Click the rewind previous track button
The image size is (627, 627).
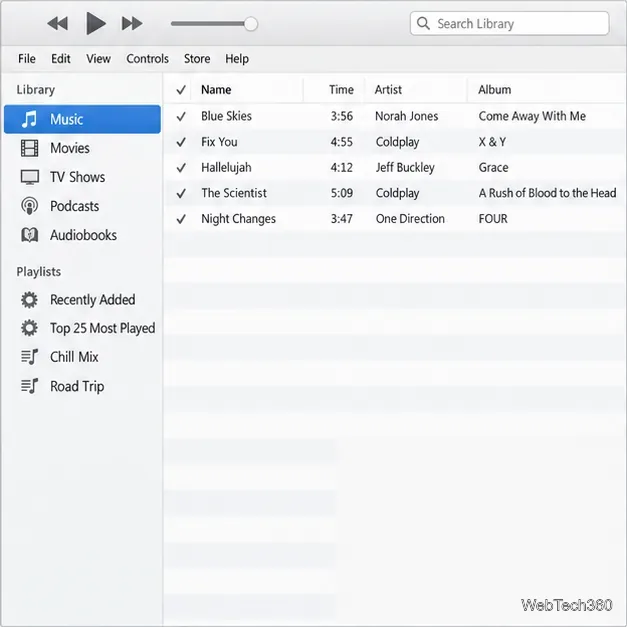(58, 24)
